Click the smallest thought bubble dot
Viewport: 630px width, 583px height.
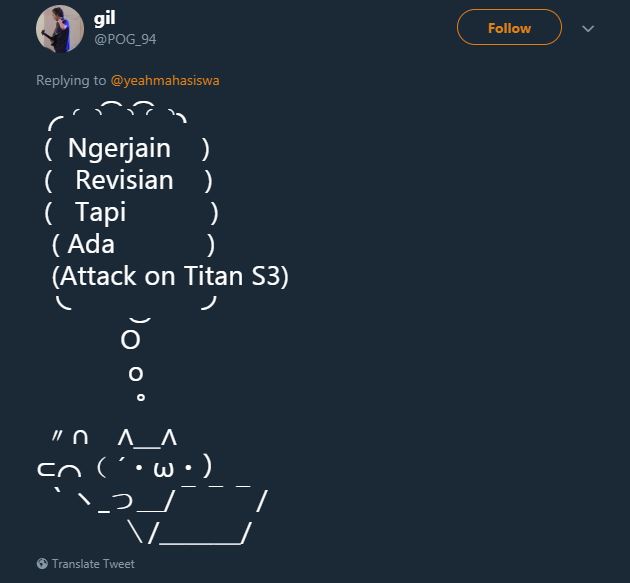pos(140,398)
